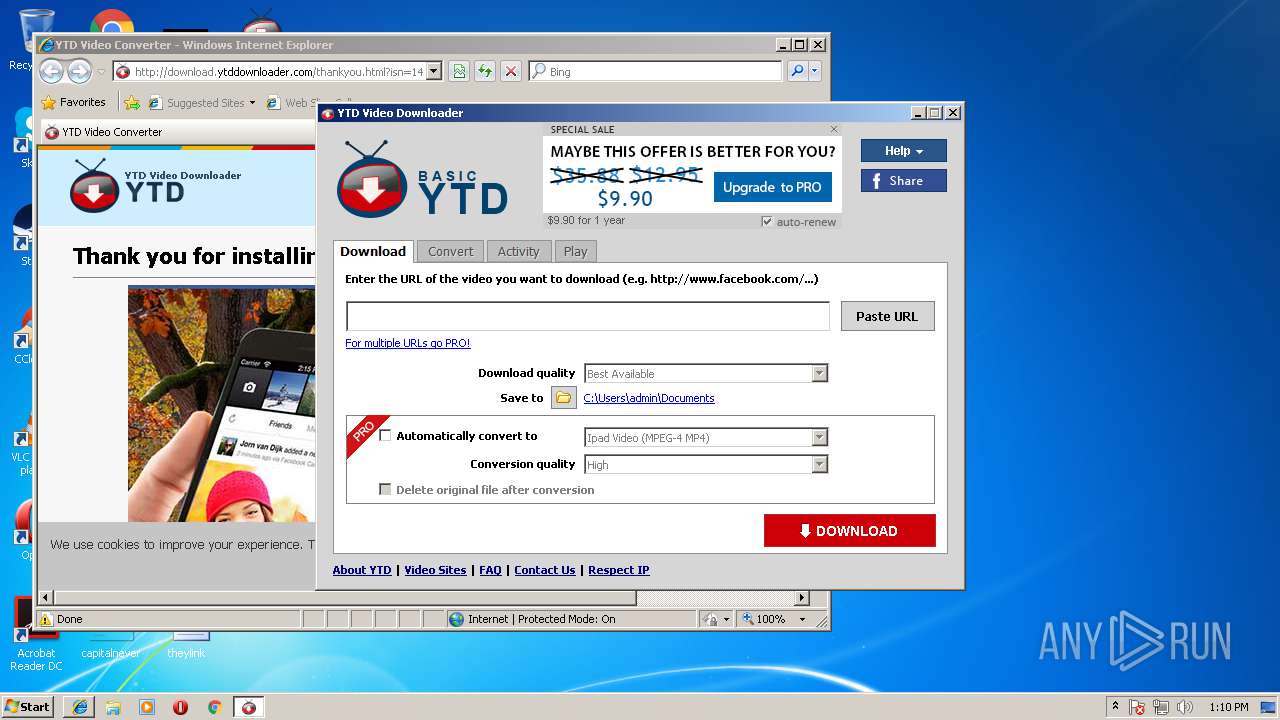Switch to the Play tab
Screen dimensions: 1280x720
click(x=575, y=251)
